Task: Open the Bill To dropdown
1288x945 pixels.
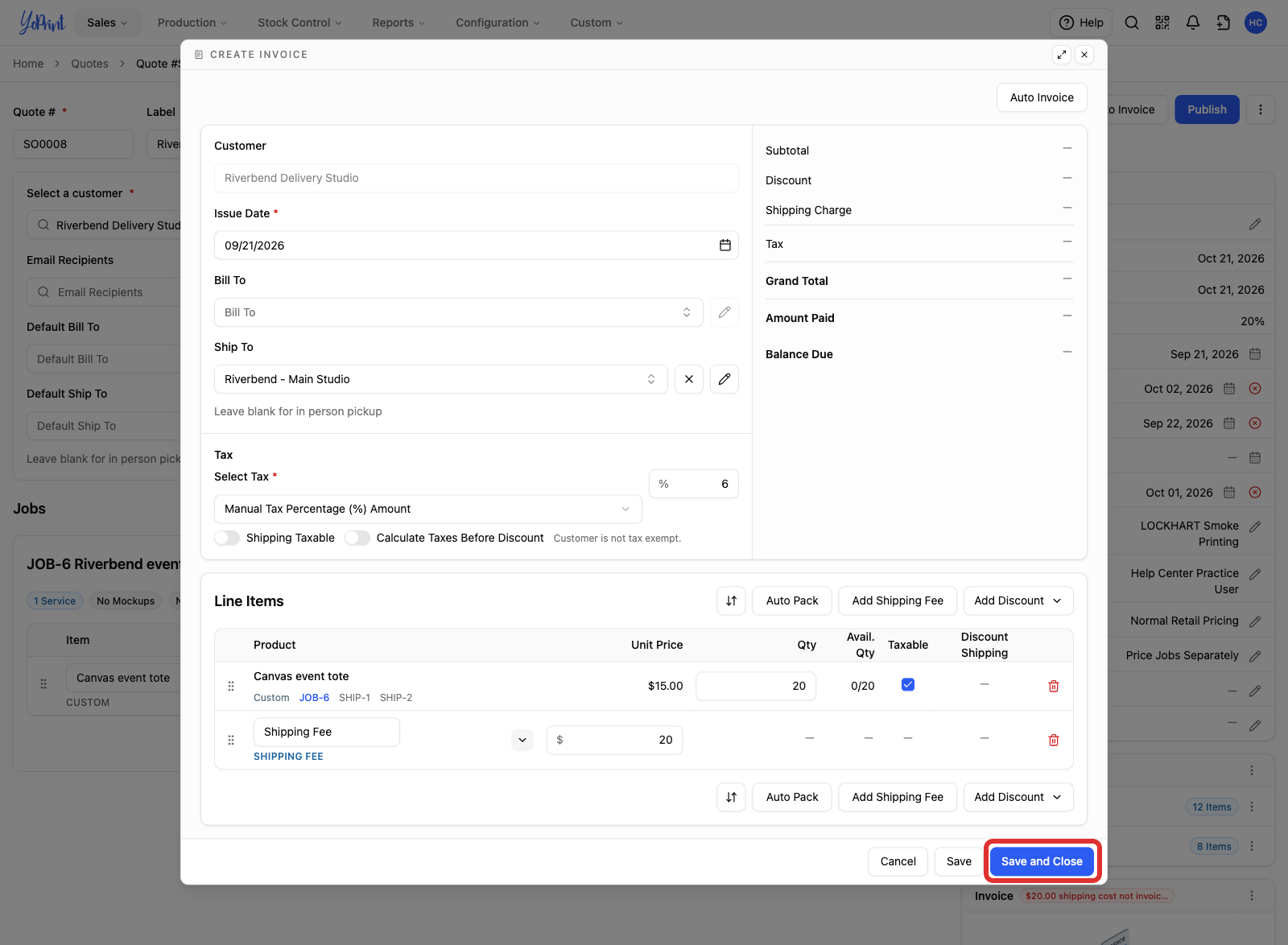Action: tap(459, 312)
